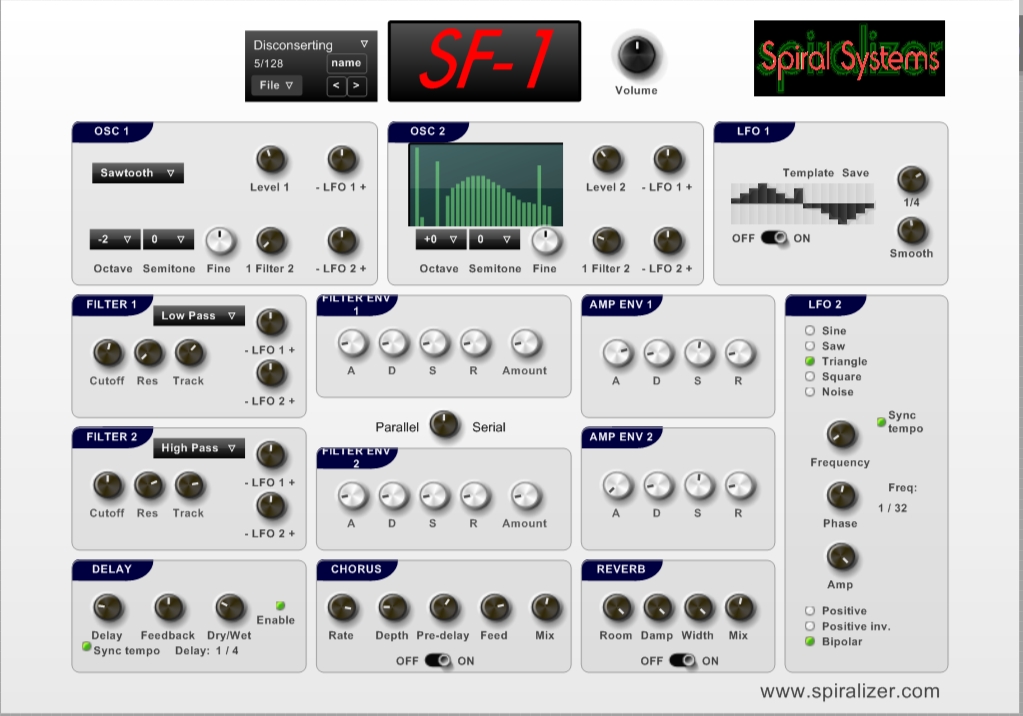
Task: Click the master Volume knob
Action: pos(637,55)
